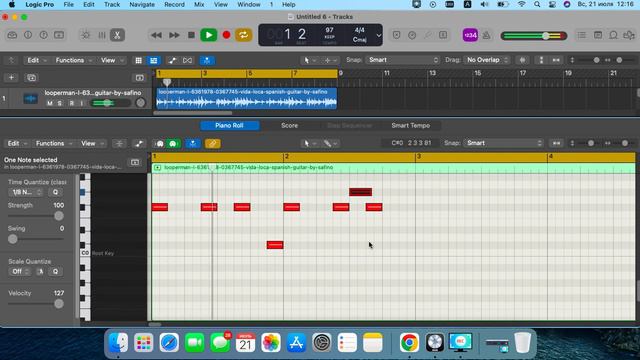This screenshot has height=360, width=640.
Task: Switch to Smart Tempo tab
Action: [411, 126]
